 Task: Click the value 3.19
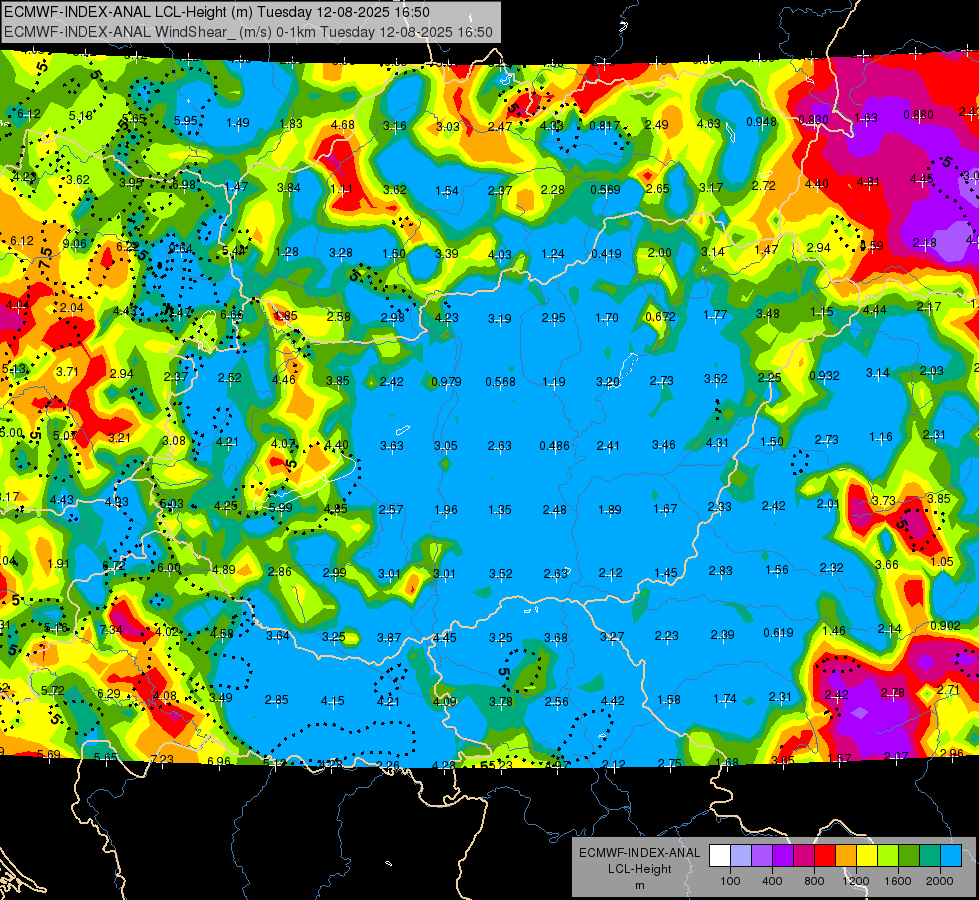(x=499, y=319)
